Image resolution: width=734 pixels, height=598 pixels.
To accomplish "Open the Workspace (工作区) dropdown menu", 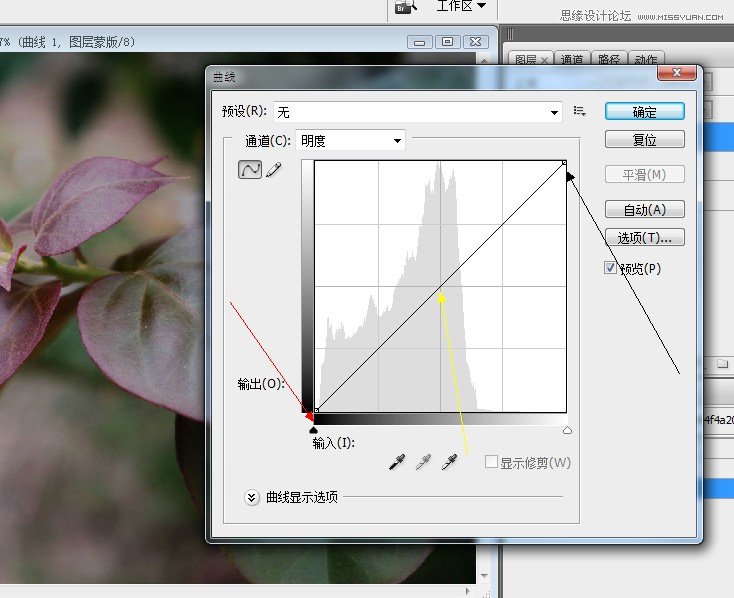I will [461, 7].
